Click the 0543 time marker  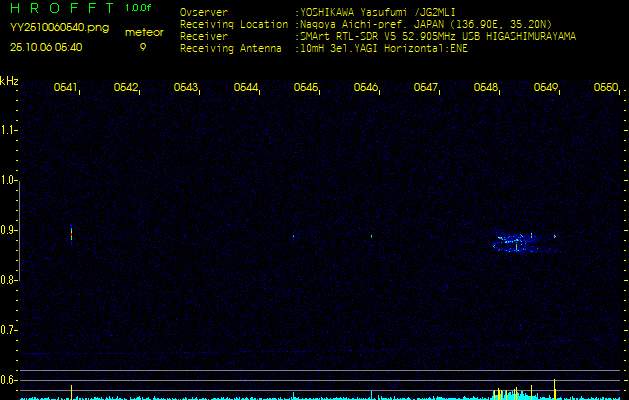(185, 87)
